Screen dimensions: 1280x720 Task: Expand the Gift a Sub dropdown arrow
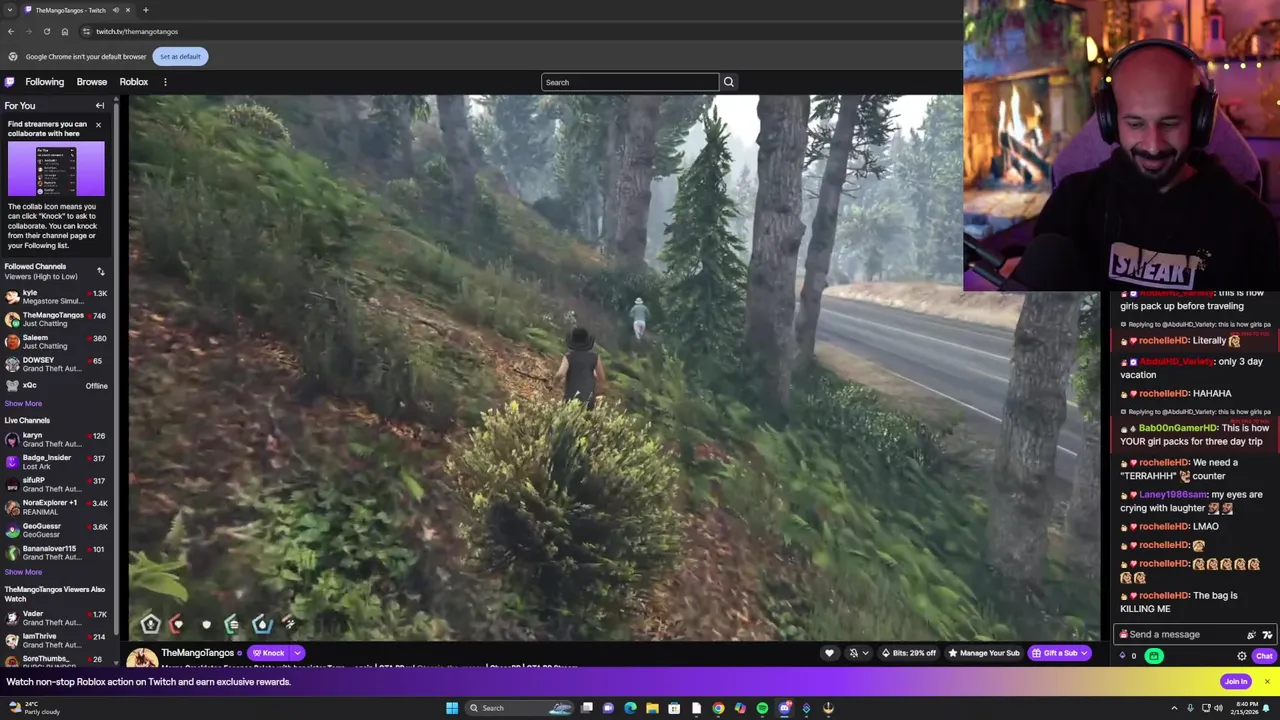point(1086,653)
